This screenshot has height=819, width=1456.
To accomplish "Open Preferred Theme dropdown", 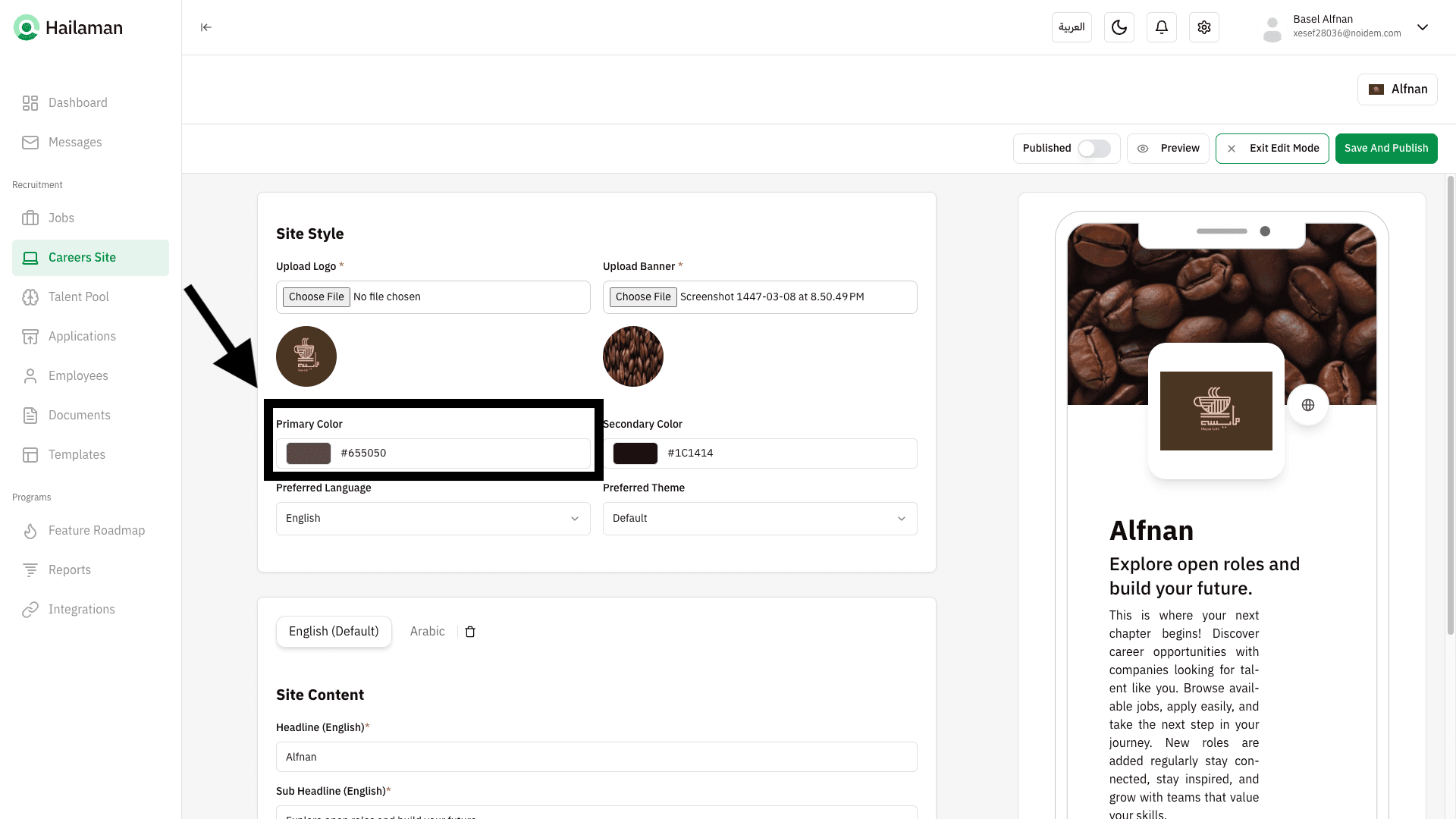I will pos(759,519).
